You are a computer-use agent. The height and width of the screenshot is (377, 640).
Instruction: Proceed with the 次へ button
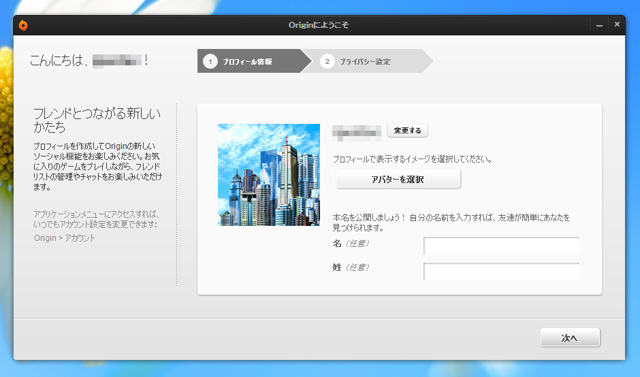pyautogui.click(x=570, y=338)
